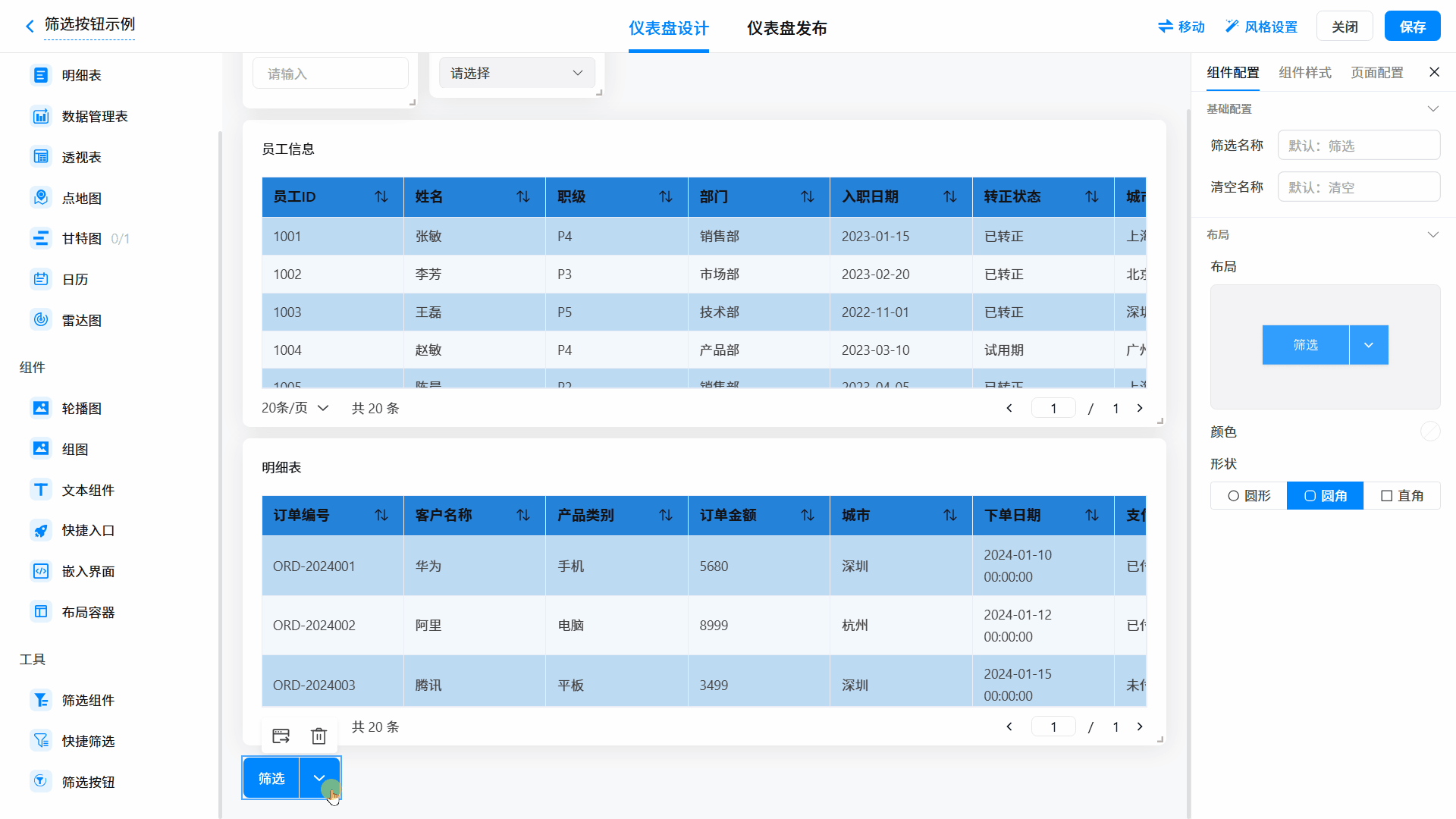Open the 颜色 color picker swatch
1456x819 pixels.
tap(1430, 431)
